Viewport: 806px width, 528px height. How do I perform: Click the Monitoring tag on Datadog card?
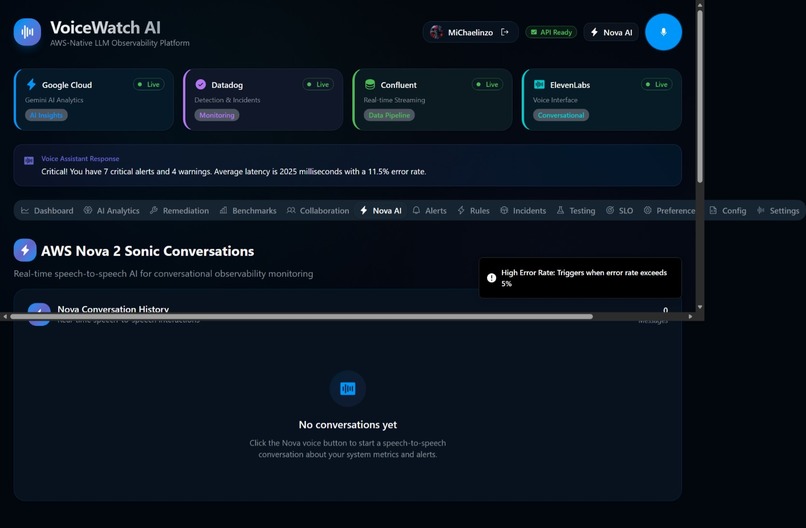coord(216,115)
